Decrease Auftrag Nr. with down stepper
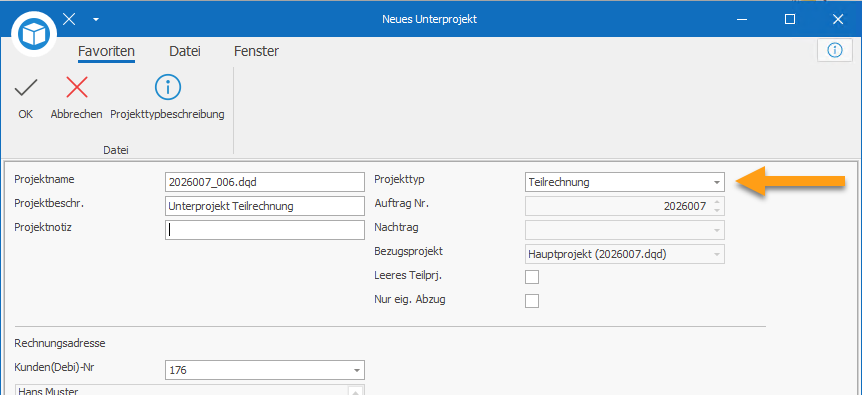The width and height of the screenshot is (862, 395). (717, 210)
